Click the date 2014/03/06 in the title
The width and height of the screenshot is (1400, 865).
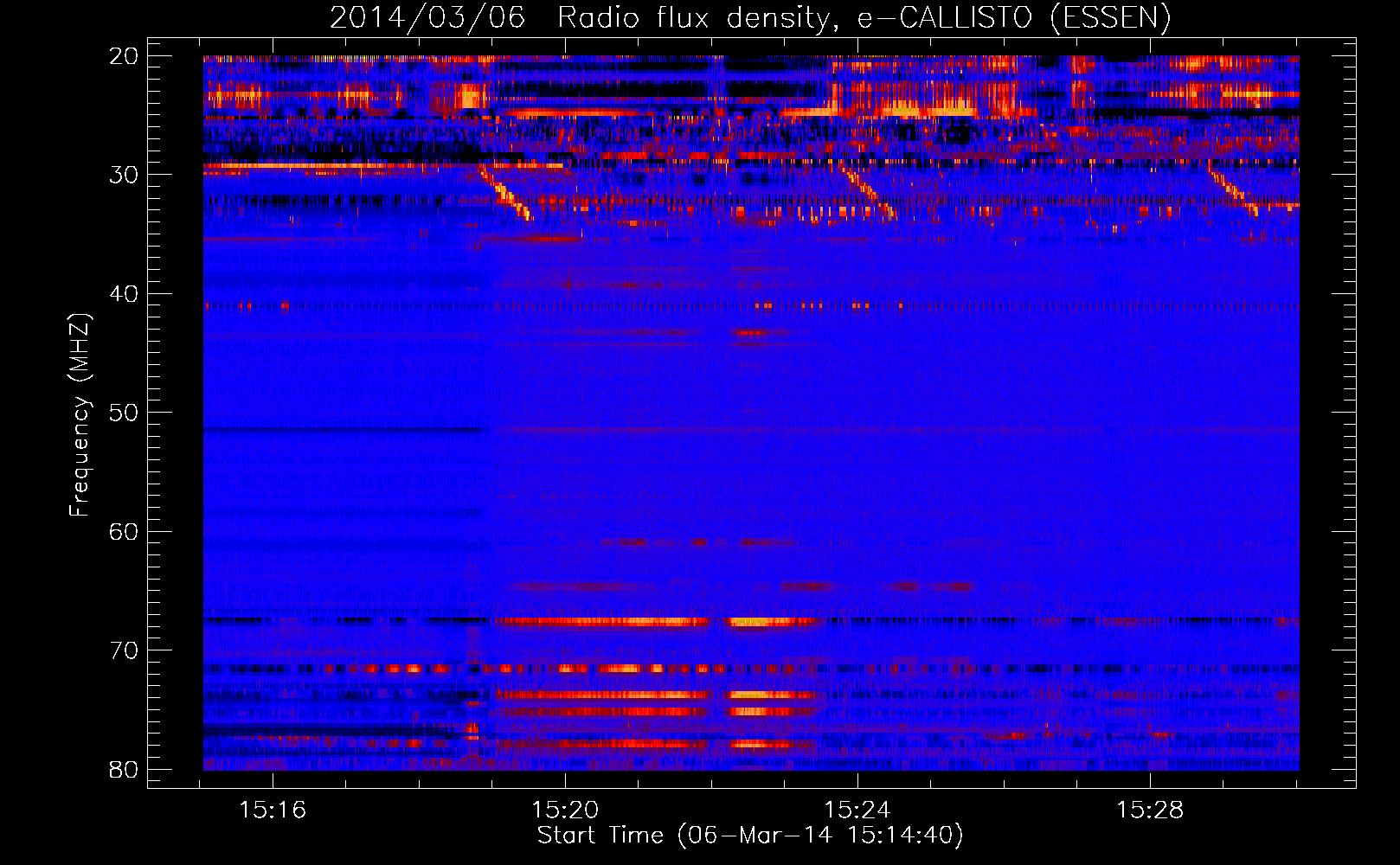point(427,17)
